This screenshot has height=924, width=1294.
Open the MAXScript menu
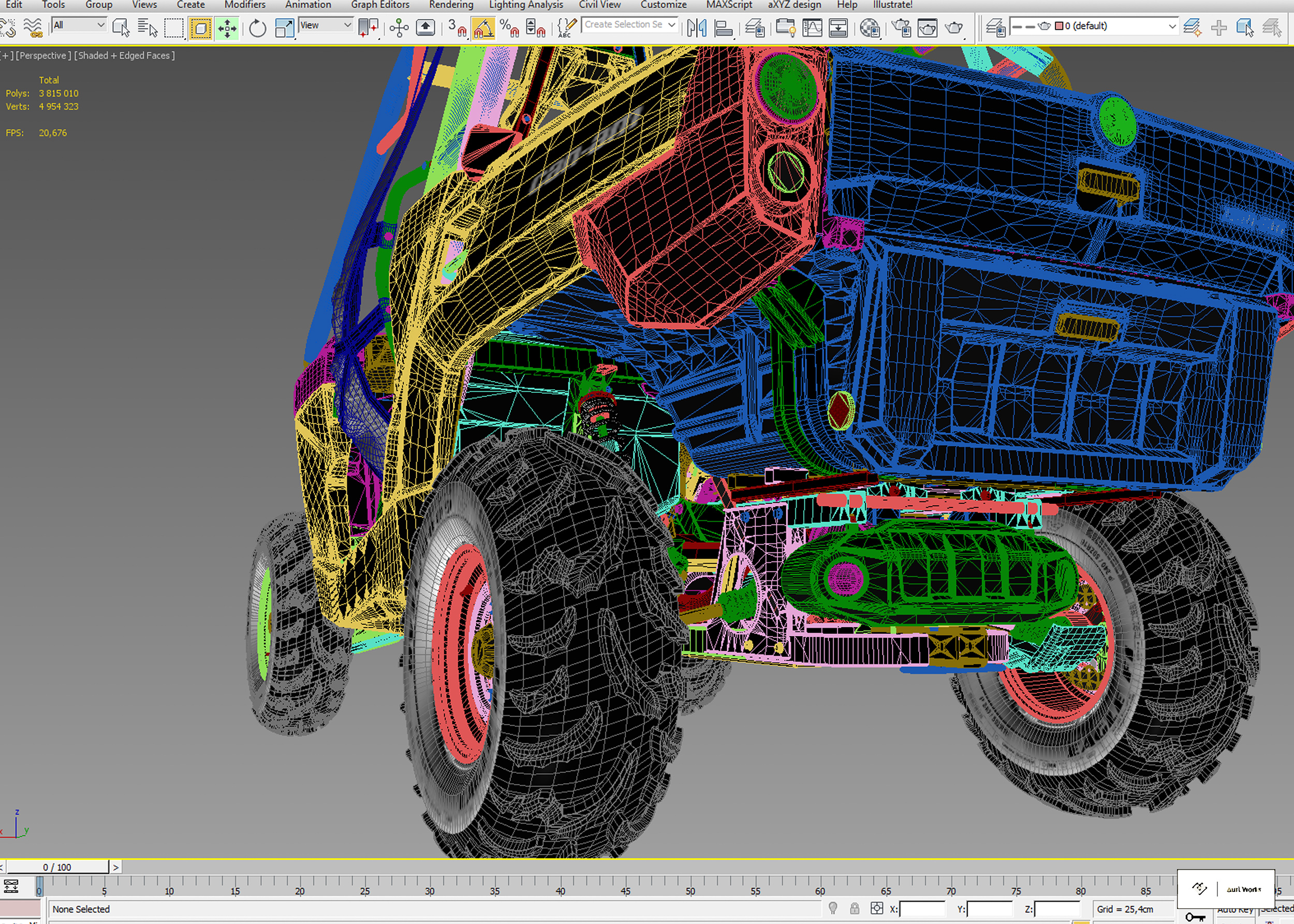[x=729, y=5]
